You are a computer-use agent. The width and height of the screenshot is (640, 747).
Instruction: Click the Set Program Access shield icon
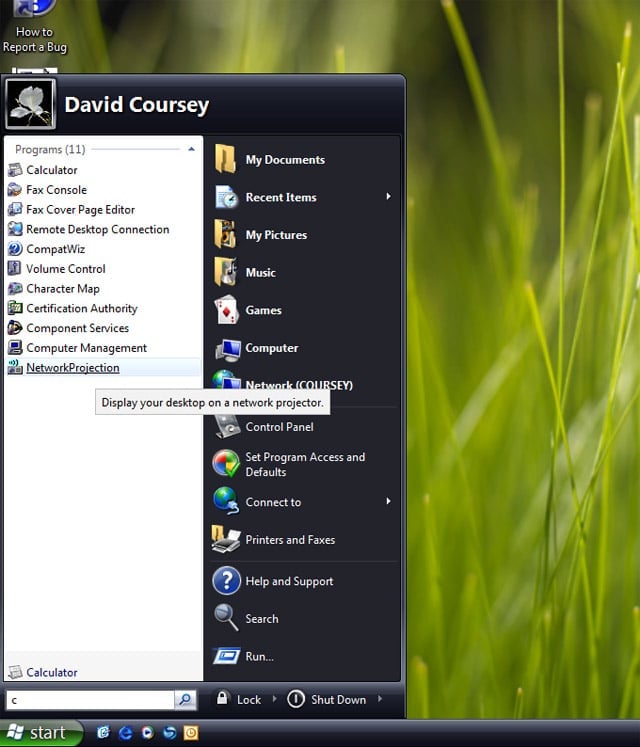pos(226,464)
